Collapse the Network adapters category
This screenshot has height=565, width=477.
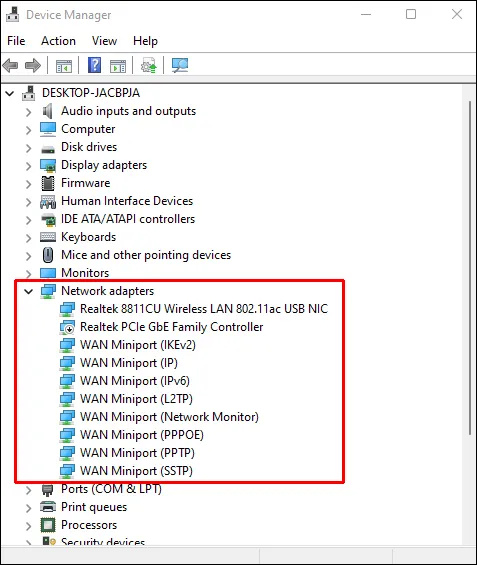[29, 291]
